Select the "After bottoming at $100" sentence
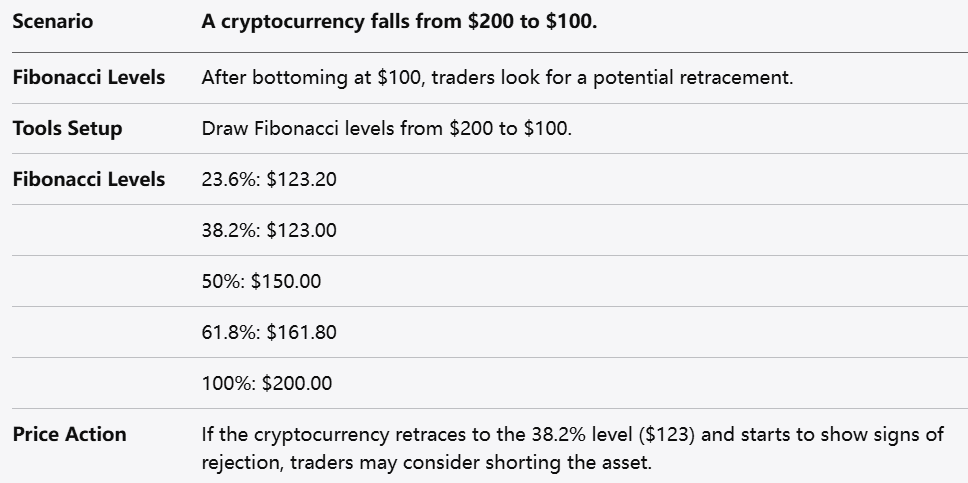 pos(497,77)
